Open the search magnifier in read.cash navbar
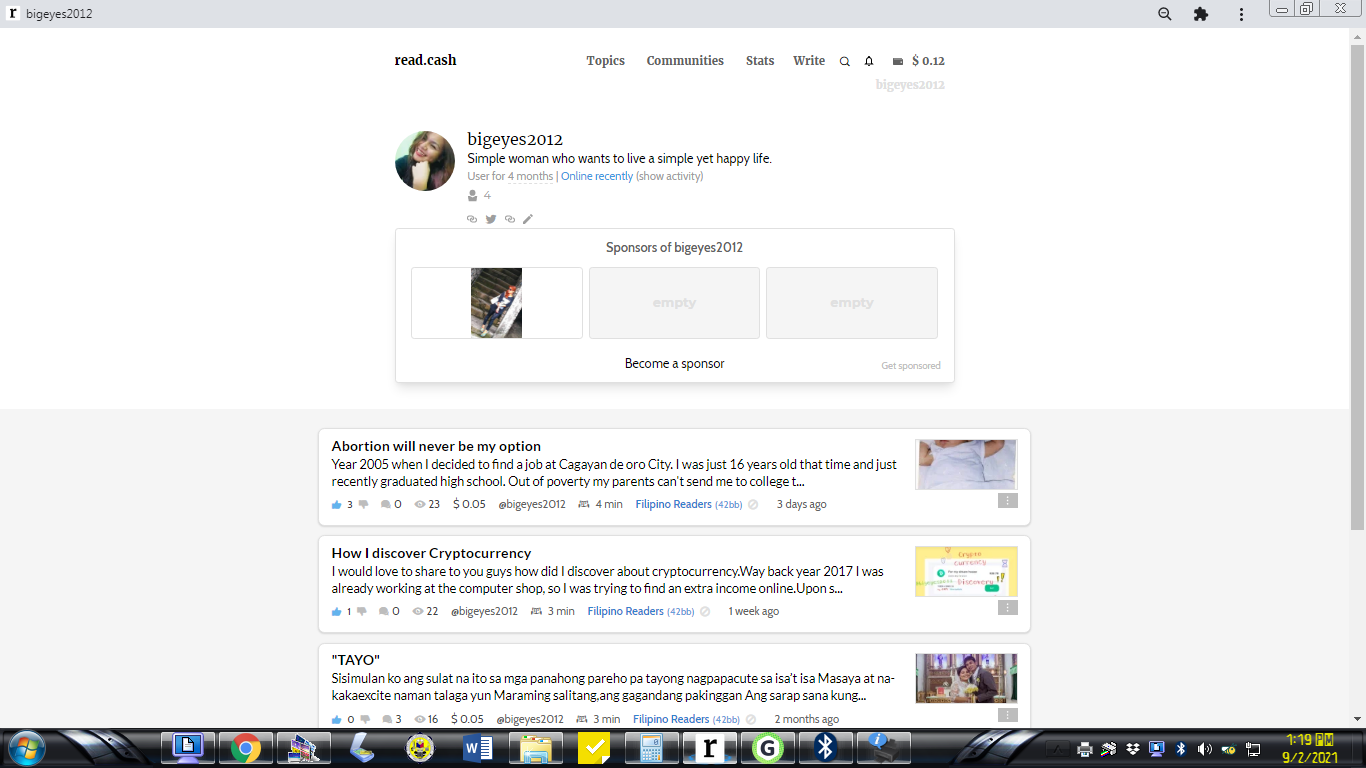 845,62
